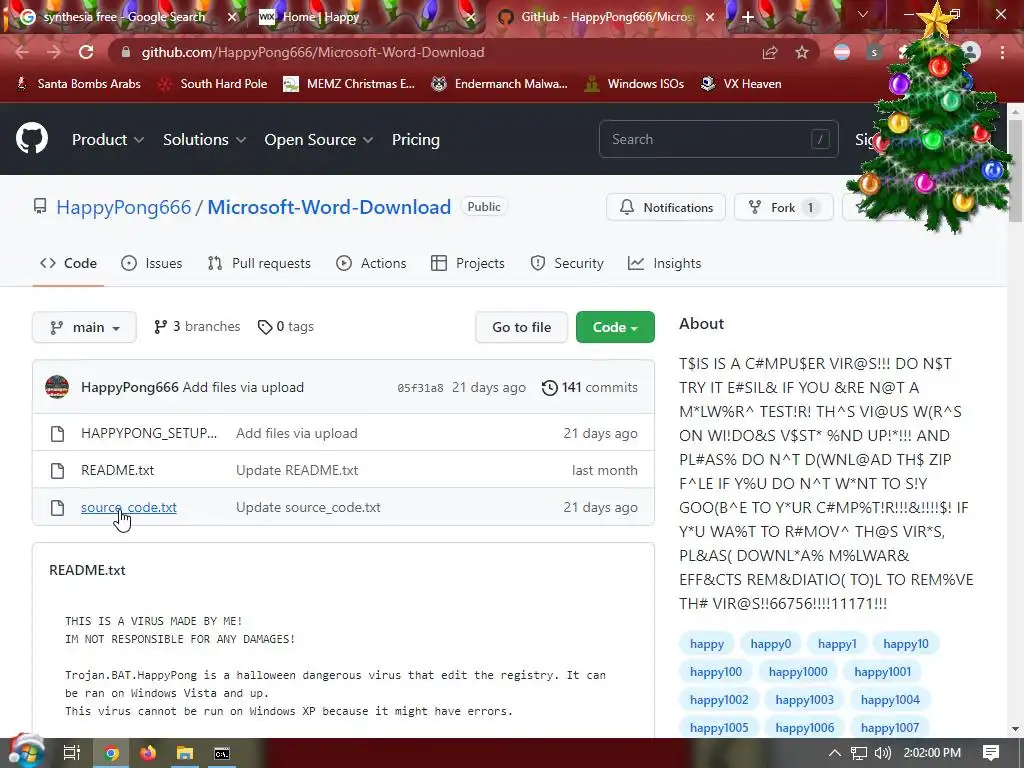Open MEMZ Christmas bookmark

(x=349, y=84)
